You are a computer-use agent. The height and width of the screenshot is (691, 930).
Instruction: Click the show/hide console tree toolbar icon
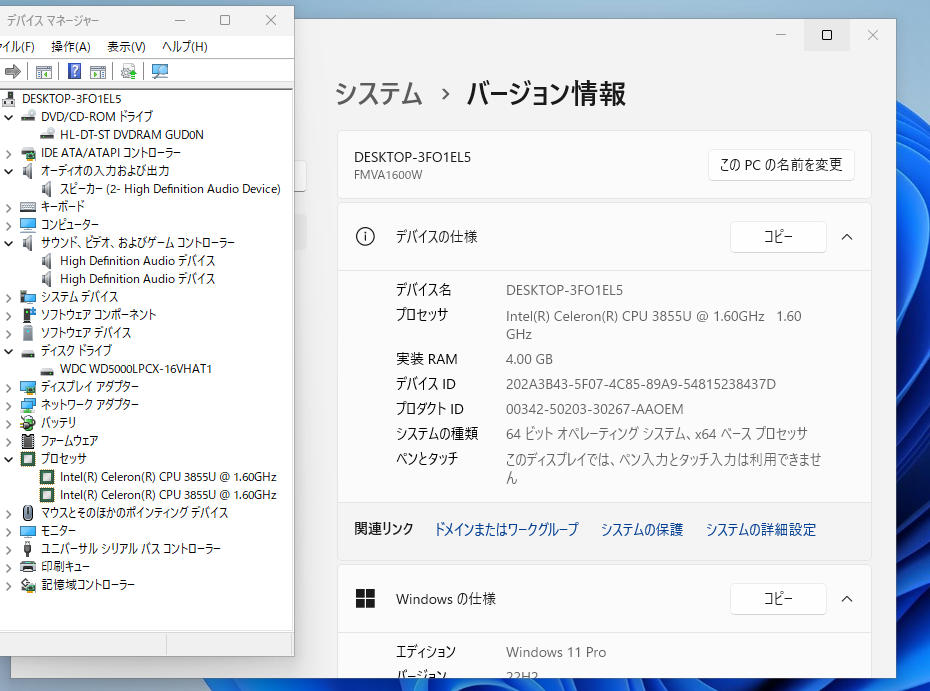(44, 72)
